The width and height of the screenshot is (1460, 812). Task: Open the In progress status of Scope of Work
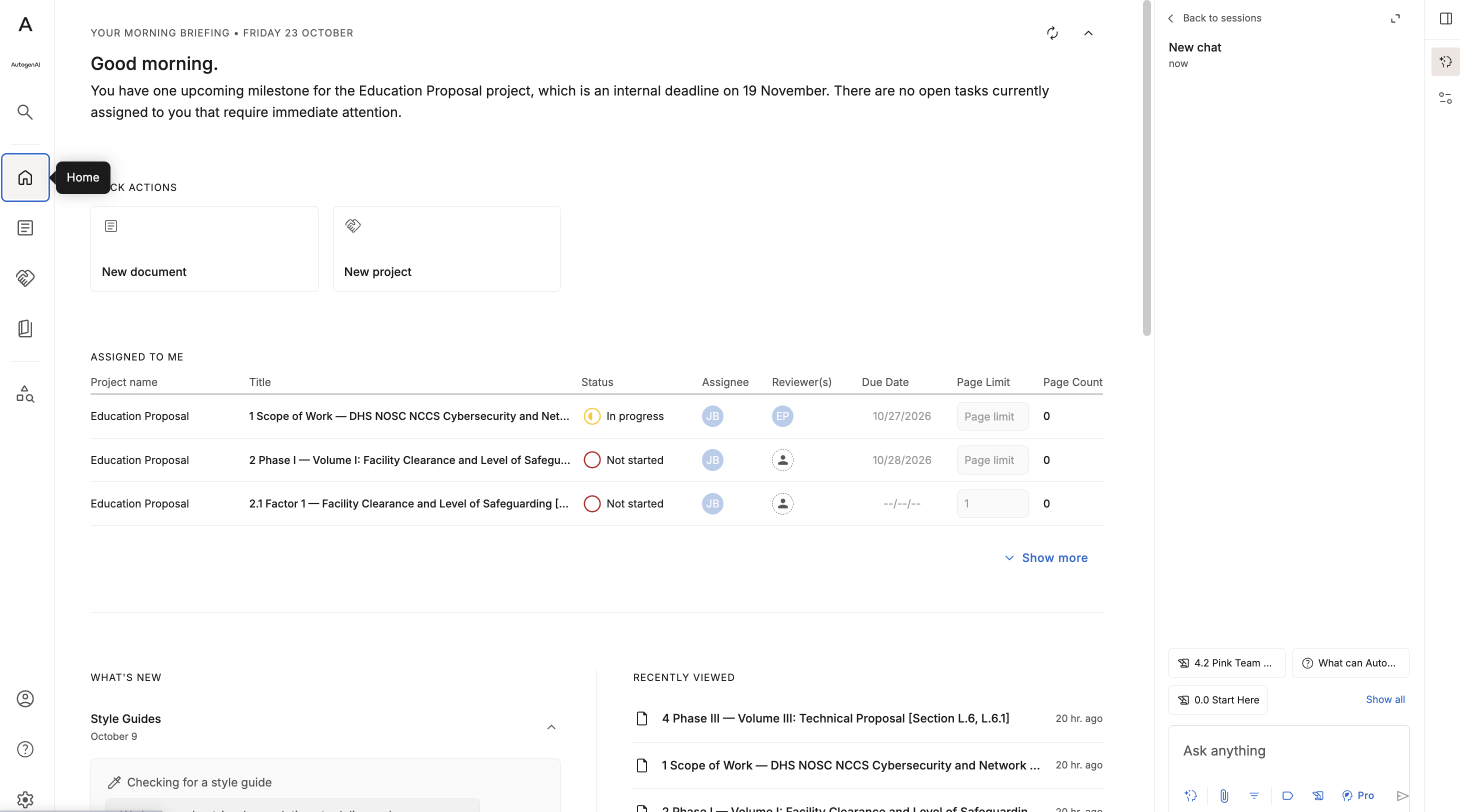click(x=623, y=416)
